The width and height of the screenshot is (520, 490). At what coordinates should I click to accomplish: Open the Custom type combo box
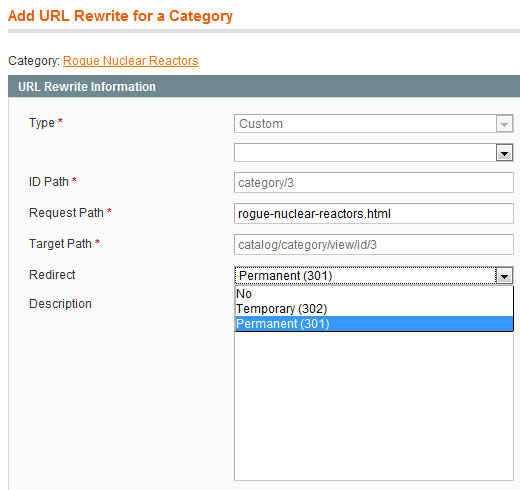373,124
